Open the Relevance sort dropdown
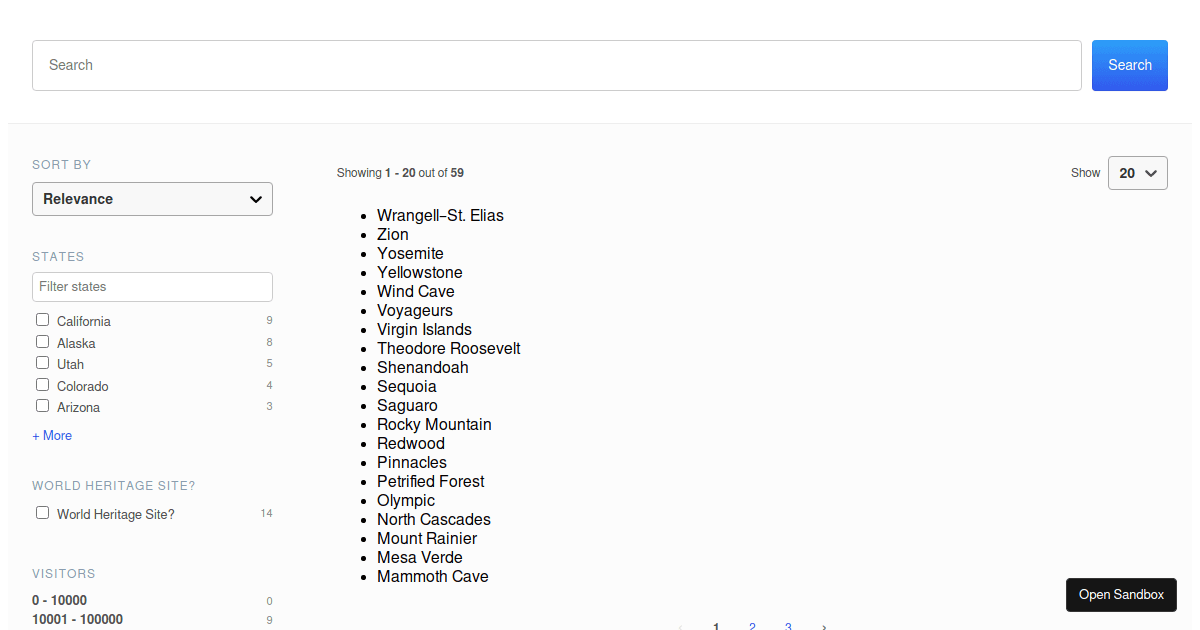 (152, 199)
